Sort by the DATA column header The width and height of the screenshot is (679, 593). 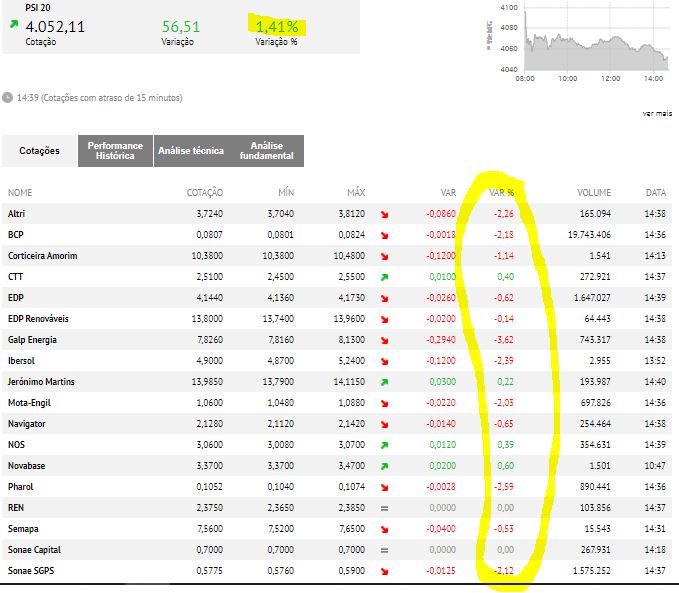pyautogui.click(x=656, y=193)
